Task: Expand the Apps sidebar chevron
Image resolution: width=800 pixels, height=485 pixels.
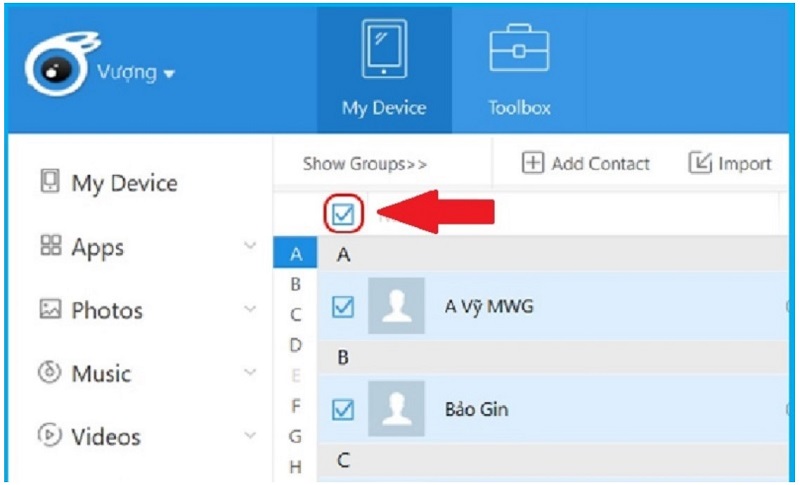Action: [x=250, y=246]
